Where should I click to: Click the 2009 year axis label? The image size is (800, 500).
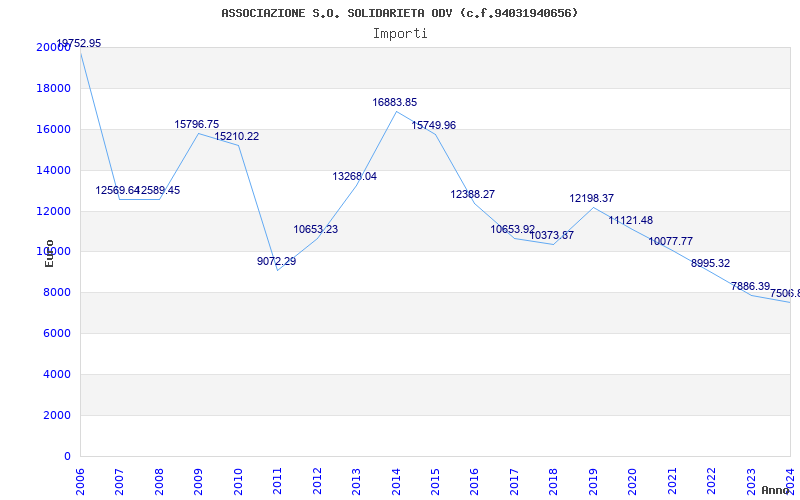[x=198, y=482]
